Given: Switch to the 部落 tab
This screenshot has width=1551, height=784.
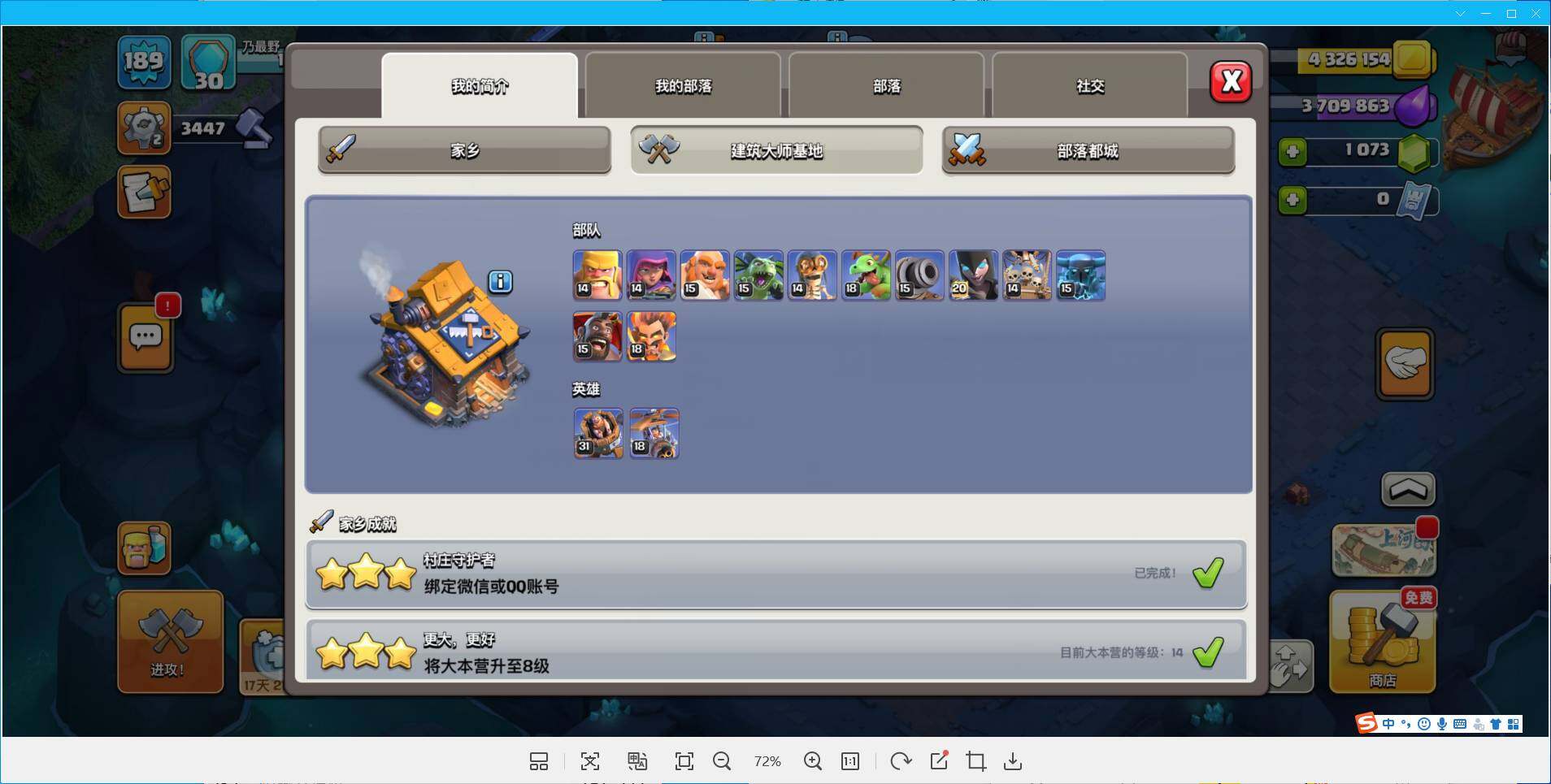Looking at the screenshot, I should (x=886, y=85).
